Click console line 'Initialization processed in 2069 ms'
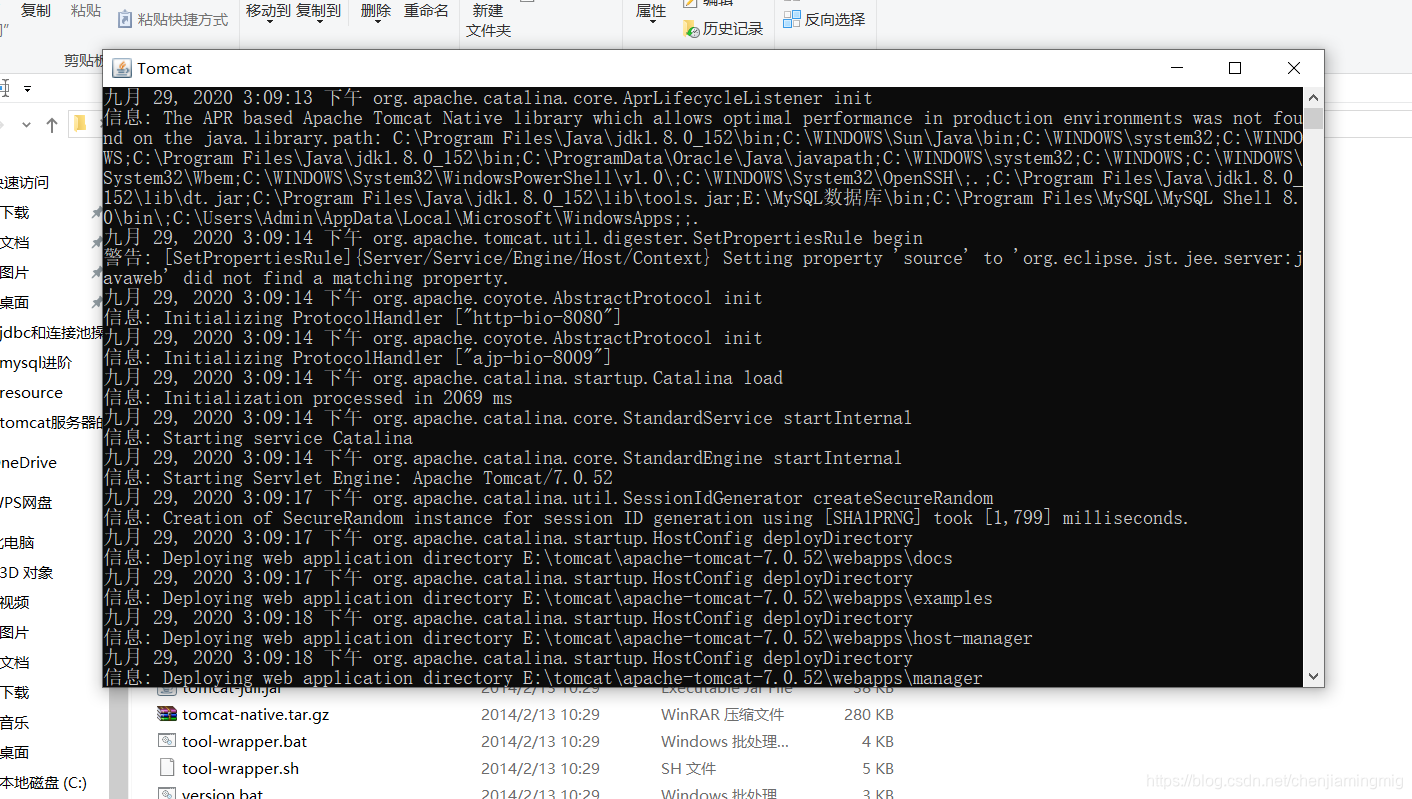The height and width of the screenshot is (799, 1412). pyautogui.click(x=308, y=398)
